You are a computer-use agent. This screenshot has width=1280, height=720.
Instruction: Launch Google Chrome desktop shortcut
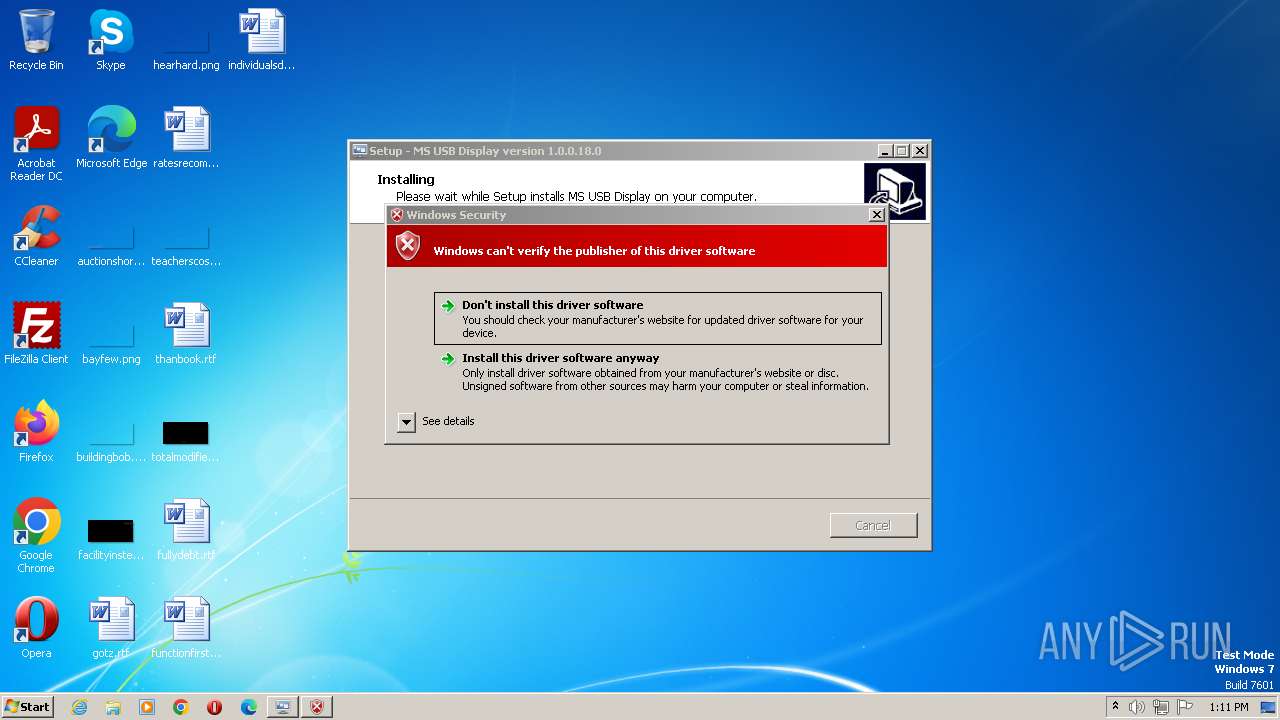[x=36, y=536]
